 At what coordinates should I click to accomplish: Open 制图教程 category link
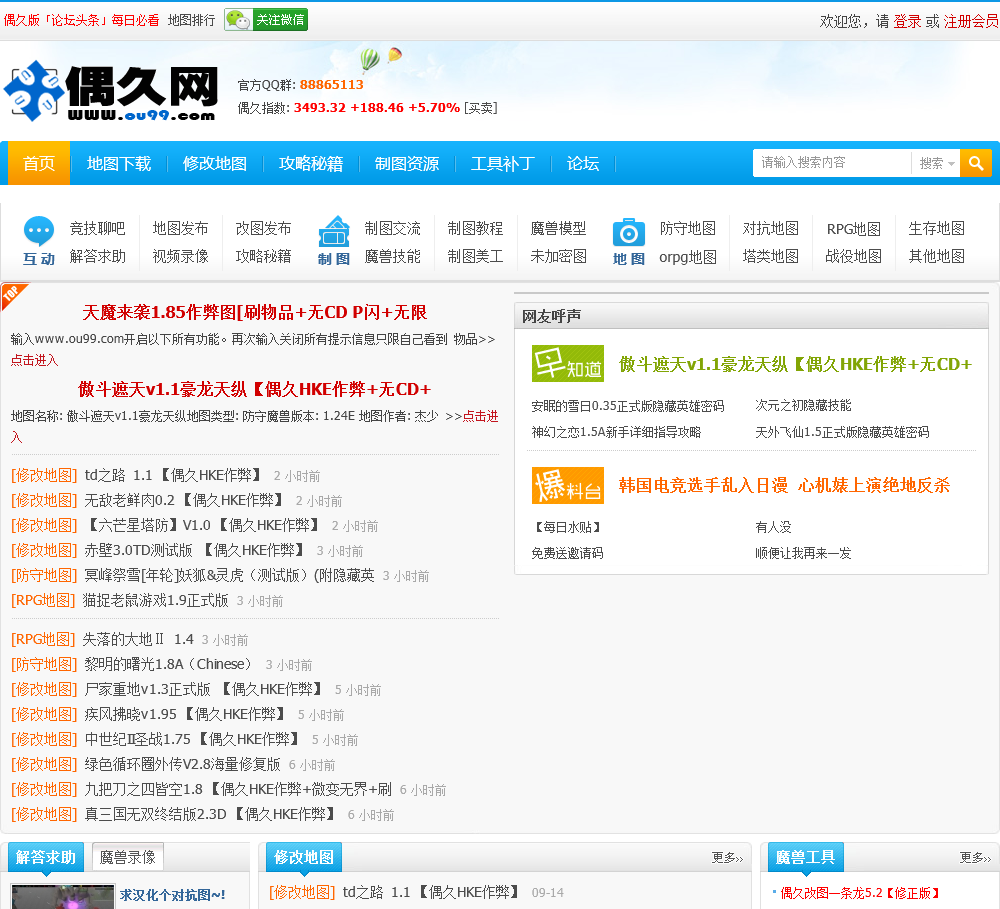click(475, 228)
